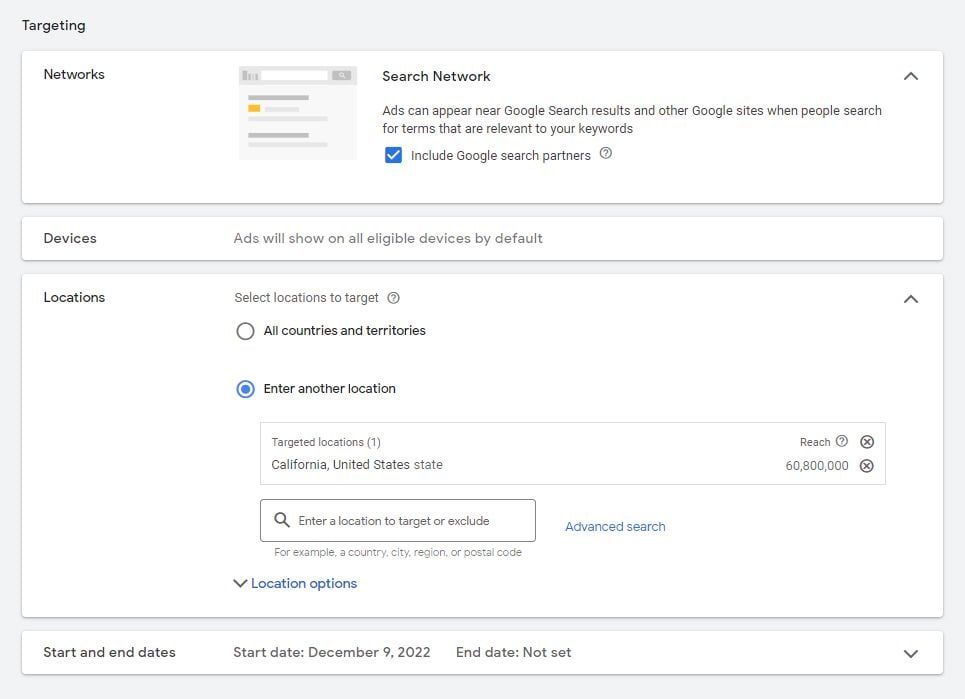Uncheck Include Google search partners
This screenshot has width=965, height=699.
click(x=393, y=155)
